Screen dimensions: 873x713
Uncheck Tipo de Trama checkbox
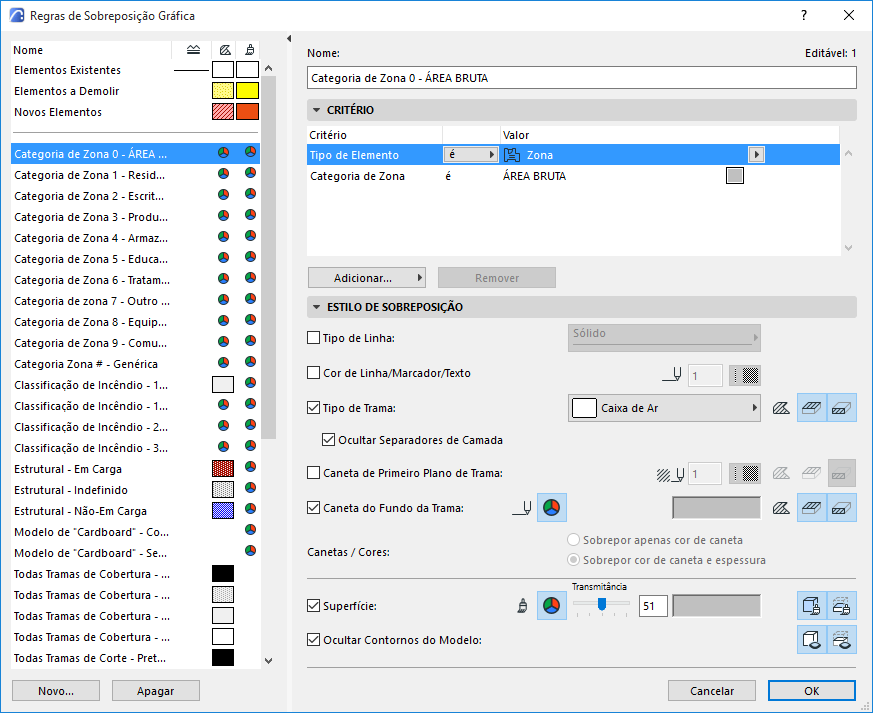(x=313, y=407)
